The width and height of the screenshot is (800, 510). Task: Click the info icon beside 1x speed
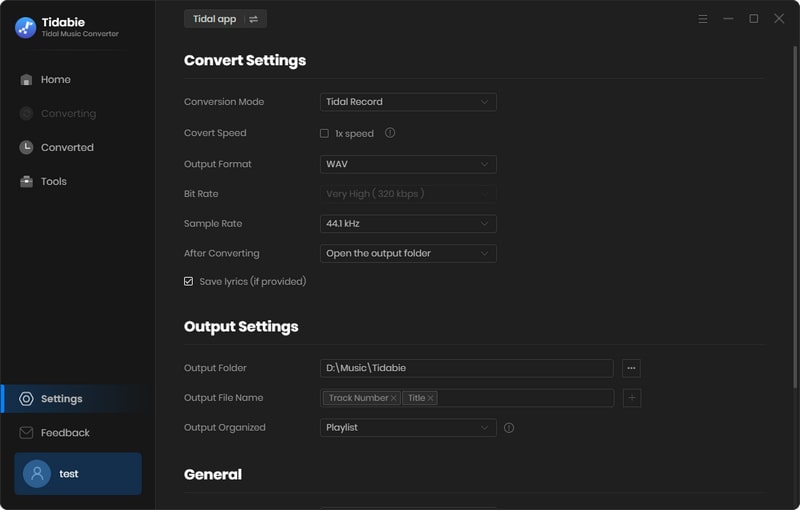point(390,133)
